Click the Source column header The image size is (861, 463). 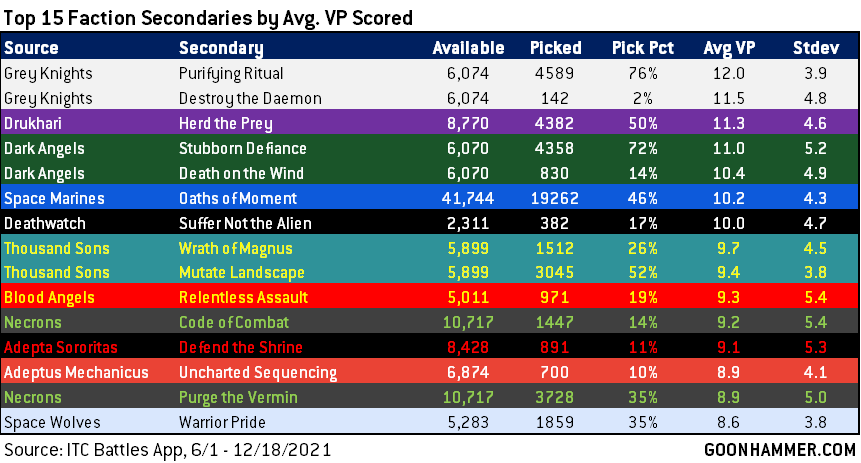pos(31,48)
